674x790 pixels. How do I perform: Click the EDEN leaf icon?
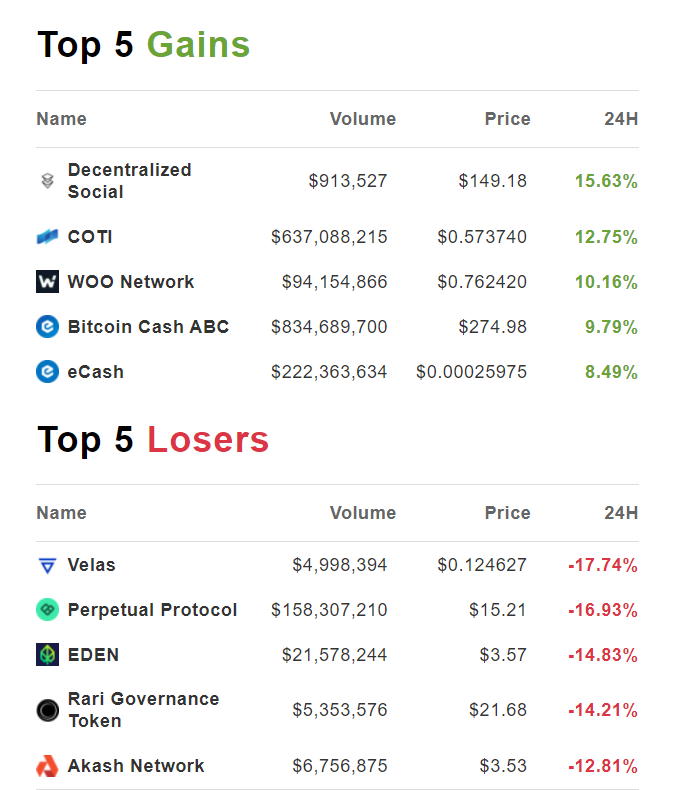pyautogui.click(x=47, y=655)
